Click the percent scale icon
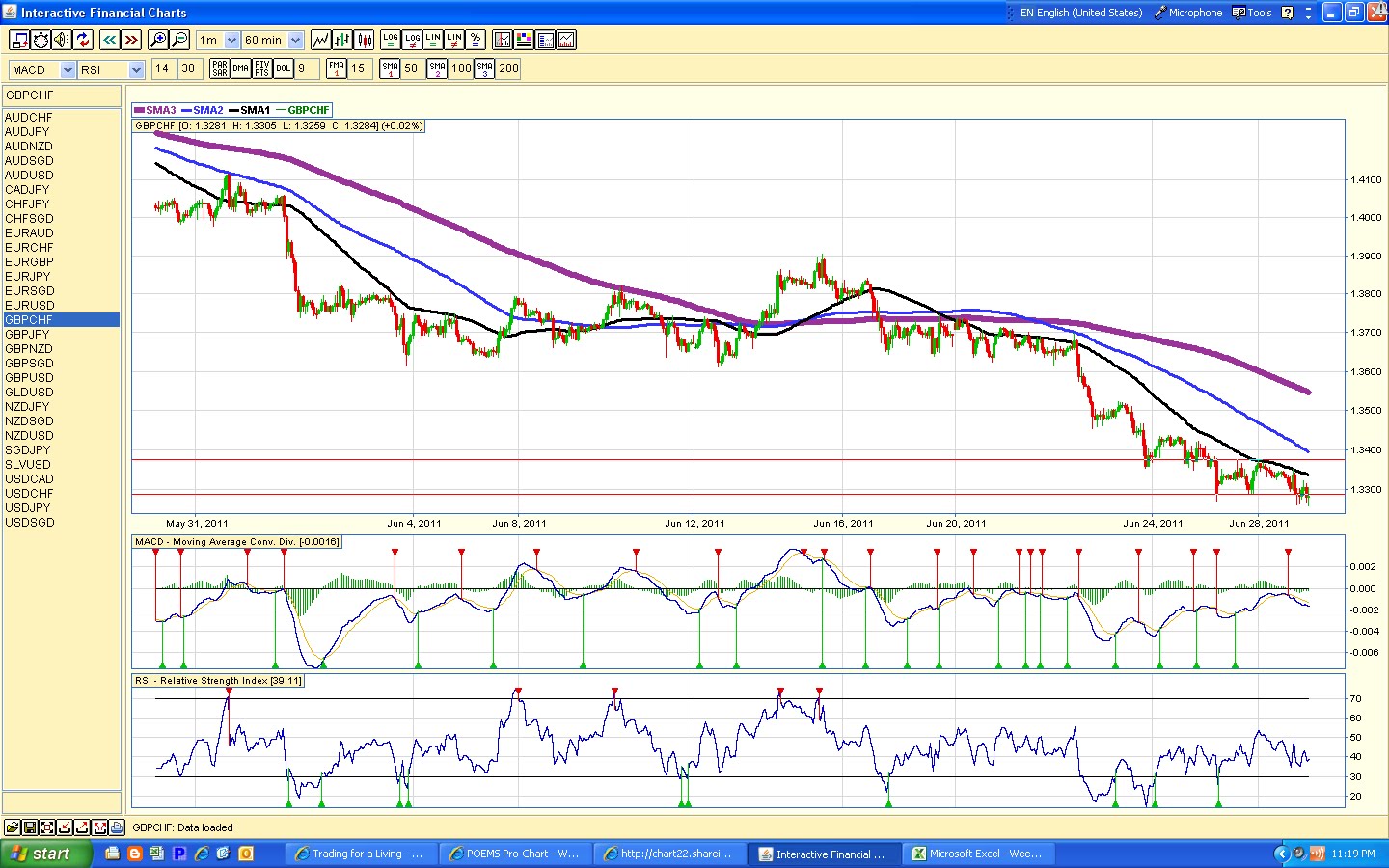This screenshot has height=868, width=1389. (476, 40)
